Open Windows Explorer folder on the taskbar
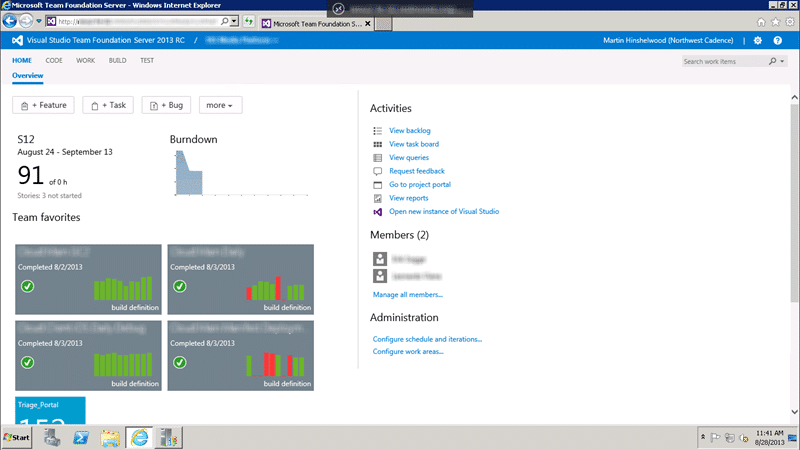This screenshot has width=800, height=450. click(110, 438)
